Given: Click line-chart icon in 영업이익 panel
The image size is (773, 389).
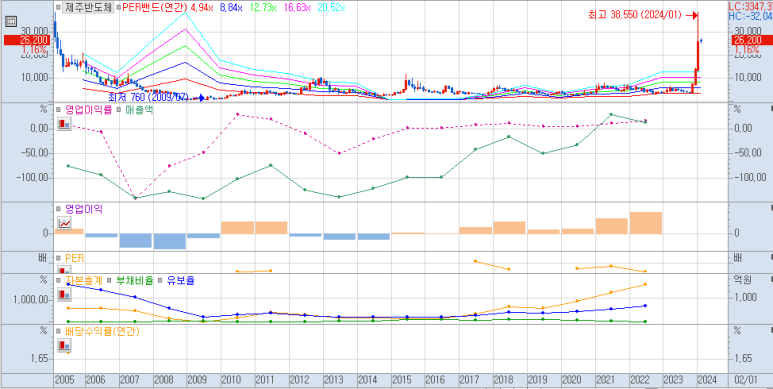Looking at the screenshot, I should [x=65, y=223].
